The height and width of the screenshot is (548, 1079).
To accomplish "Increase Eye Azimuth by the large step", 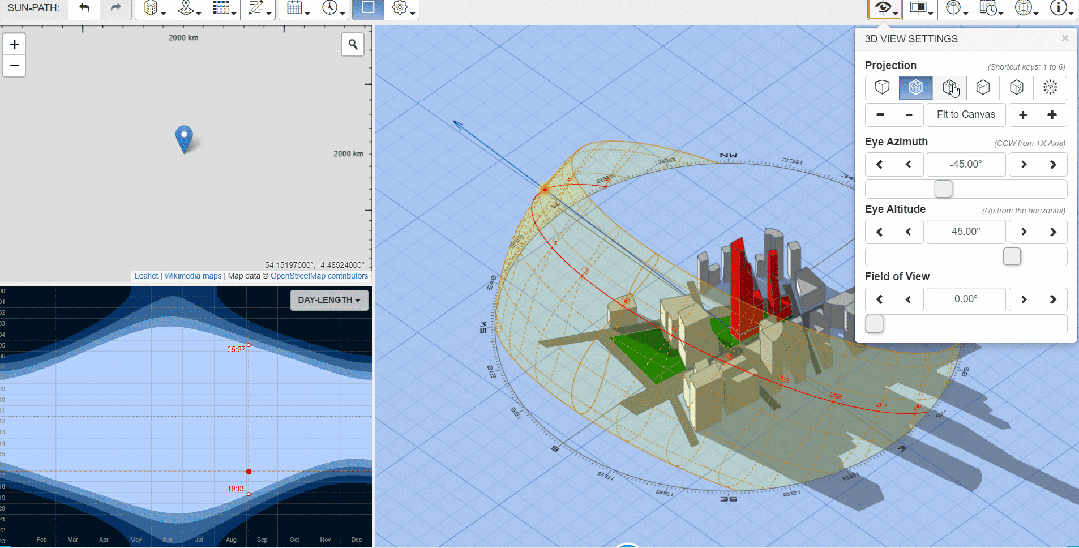I will coord(1053,165).
